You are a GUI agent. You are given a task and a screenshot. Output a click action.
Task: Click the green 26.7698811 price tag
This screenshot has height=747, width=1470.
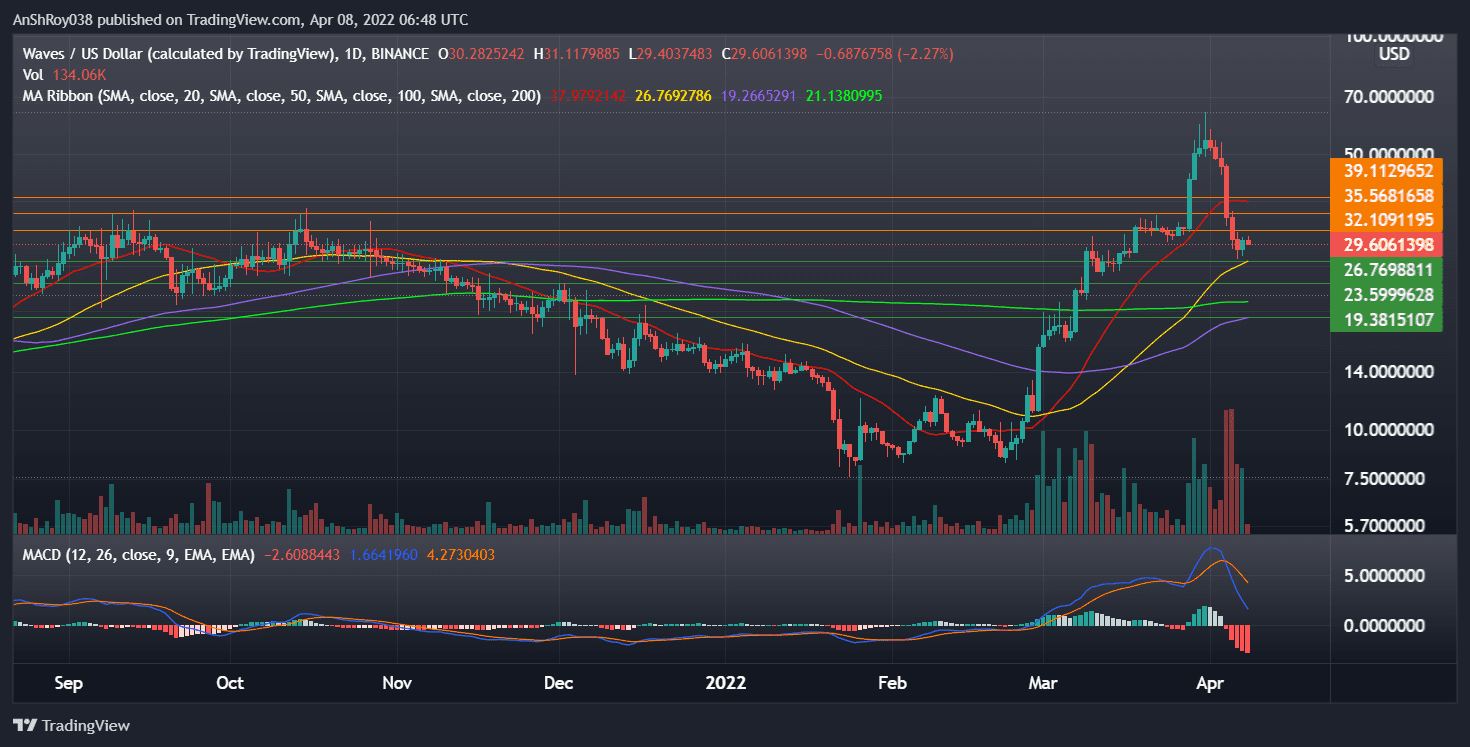click(1384, 270)
